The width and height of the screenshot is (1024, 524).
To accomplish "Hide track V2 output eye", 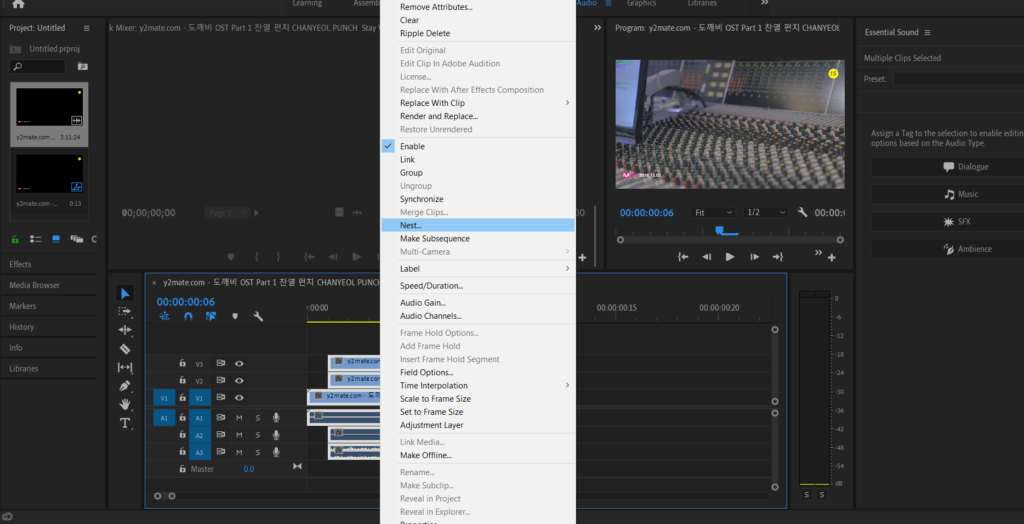I will coord(240,380).
